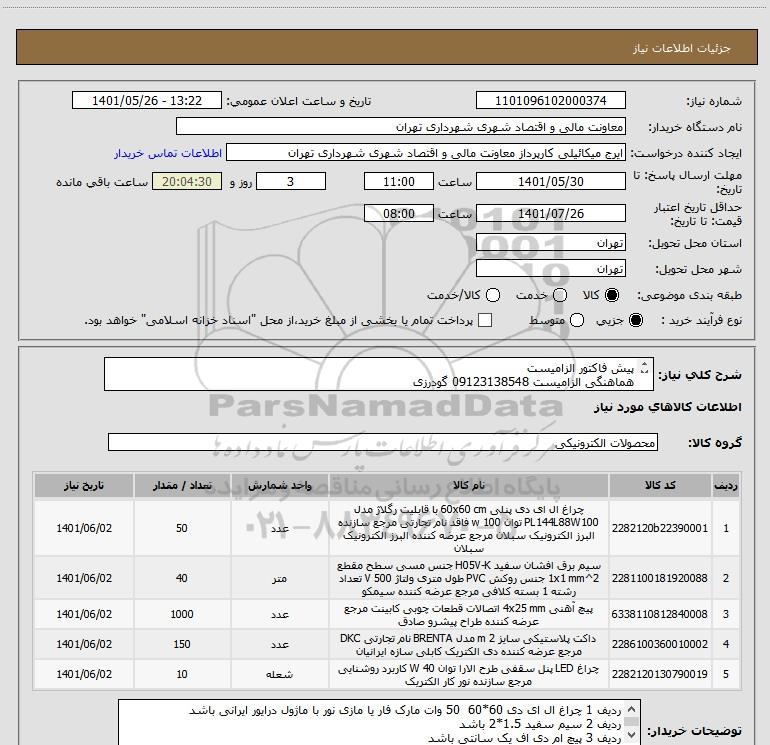Click quantity 1000 in row 3
770x745 pixels.
coord(182,614)
